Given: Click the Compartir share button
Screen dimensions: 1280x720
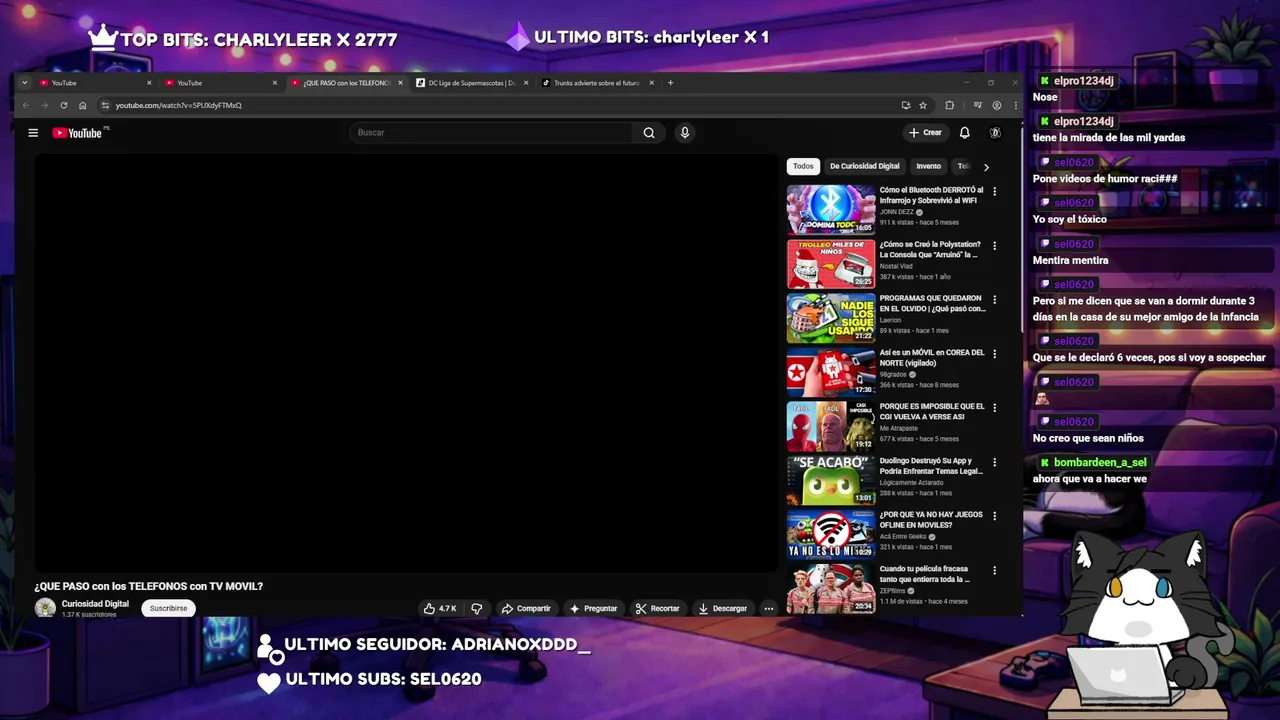Looking at the screenshot, I should click(x=526, y=608).
